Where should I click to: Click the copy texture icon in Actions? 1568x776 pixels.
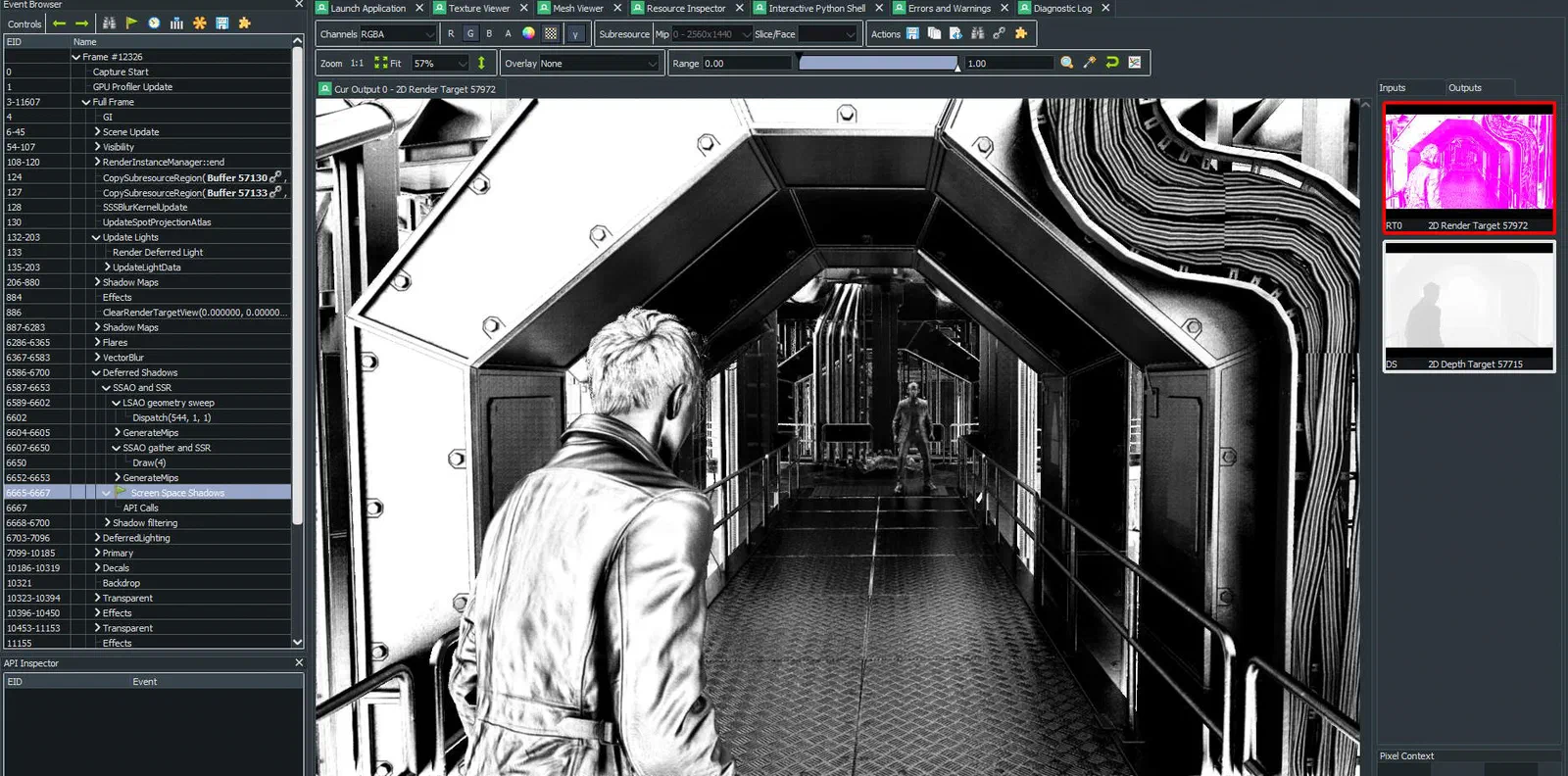(x=934, y=33)
